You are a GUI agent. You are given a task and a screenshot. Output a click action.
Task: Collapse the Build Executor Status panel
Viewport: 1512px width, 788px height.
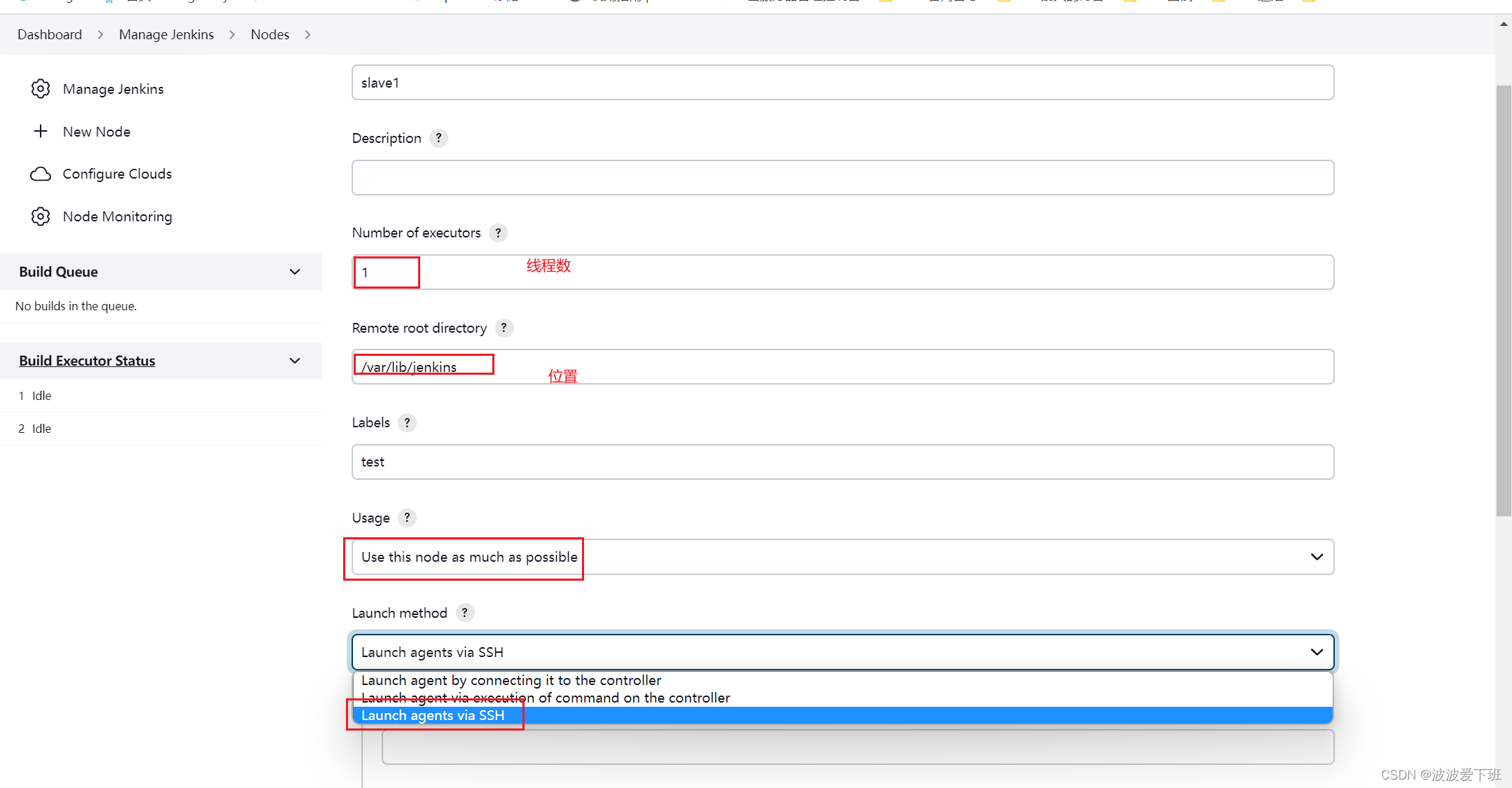coord(295,361)
